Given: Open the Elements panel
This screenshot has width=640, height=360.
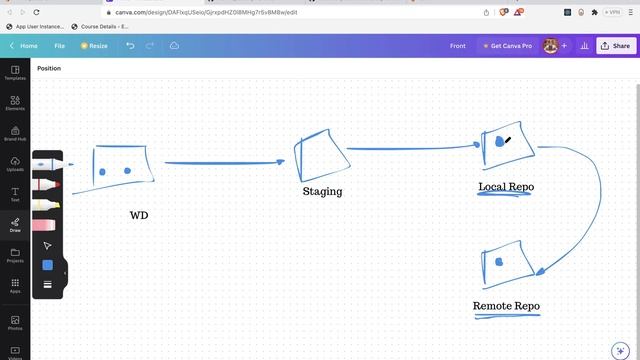Looking at the screenshot, I should pos(15,103).
